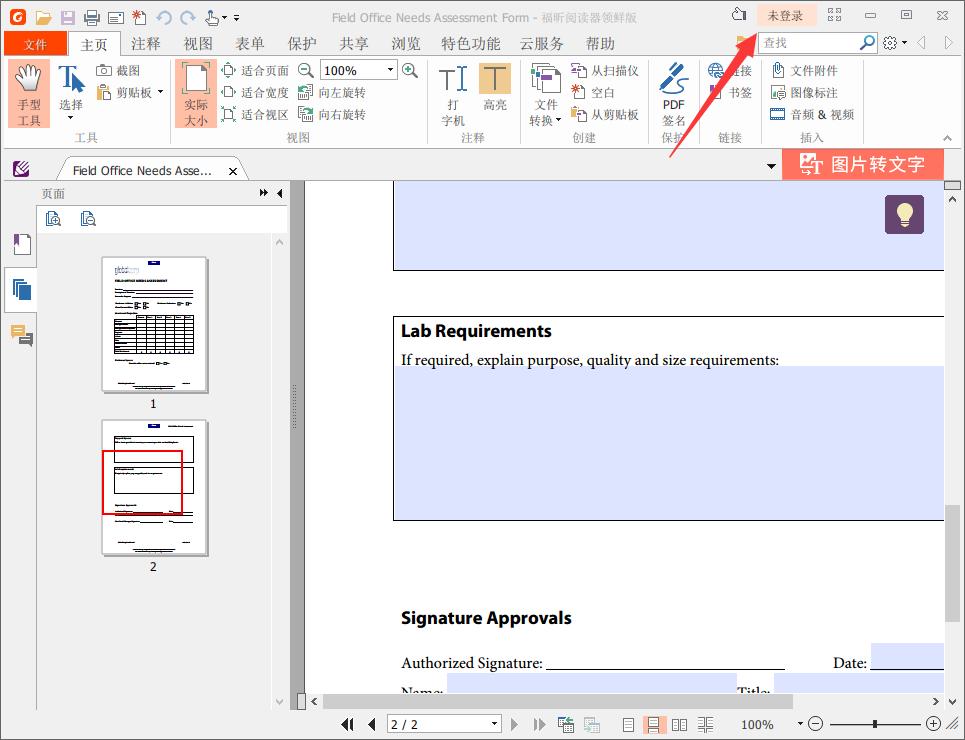Viewport: 965px width, 740px height.
Task: Click the lightbulb tip icon in document
Action: pos(904,214)
